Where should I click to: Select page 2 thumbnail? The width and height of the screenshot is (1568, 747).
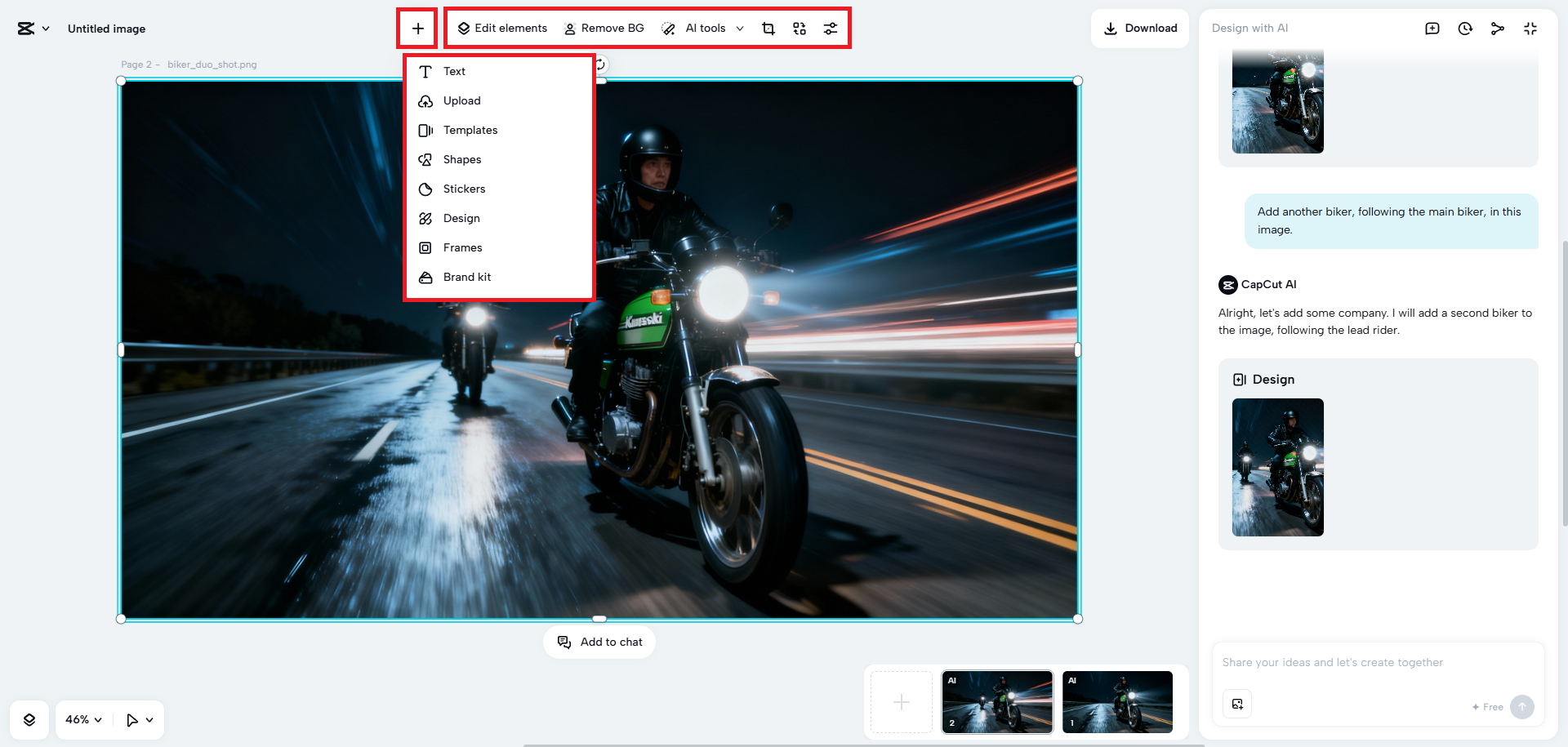point(997,702)
